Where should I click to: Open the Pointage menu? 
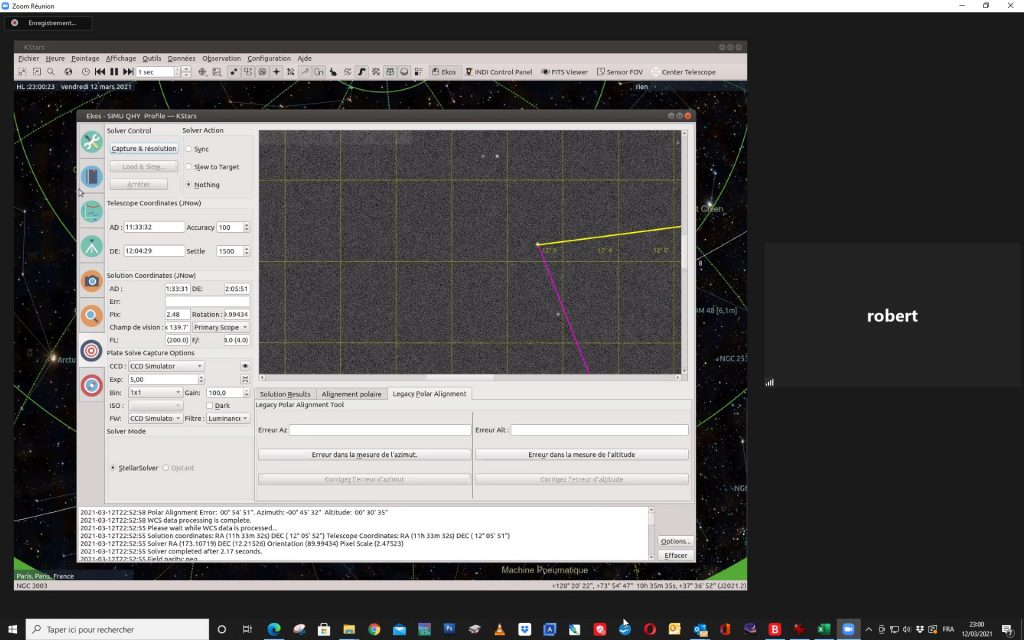pyautogui.click(x=85, y=58)
